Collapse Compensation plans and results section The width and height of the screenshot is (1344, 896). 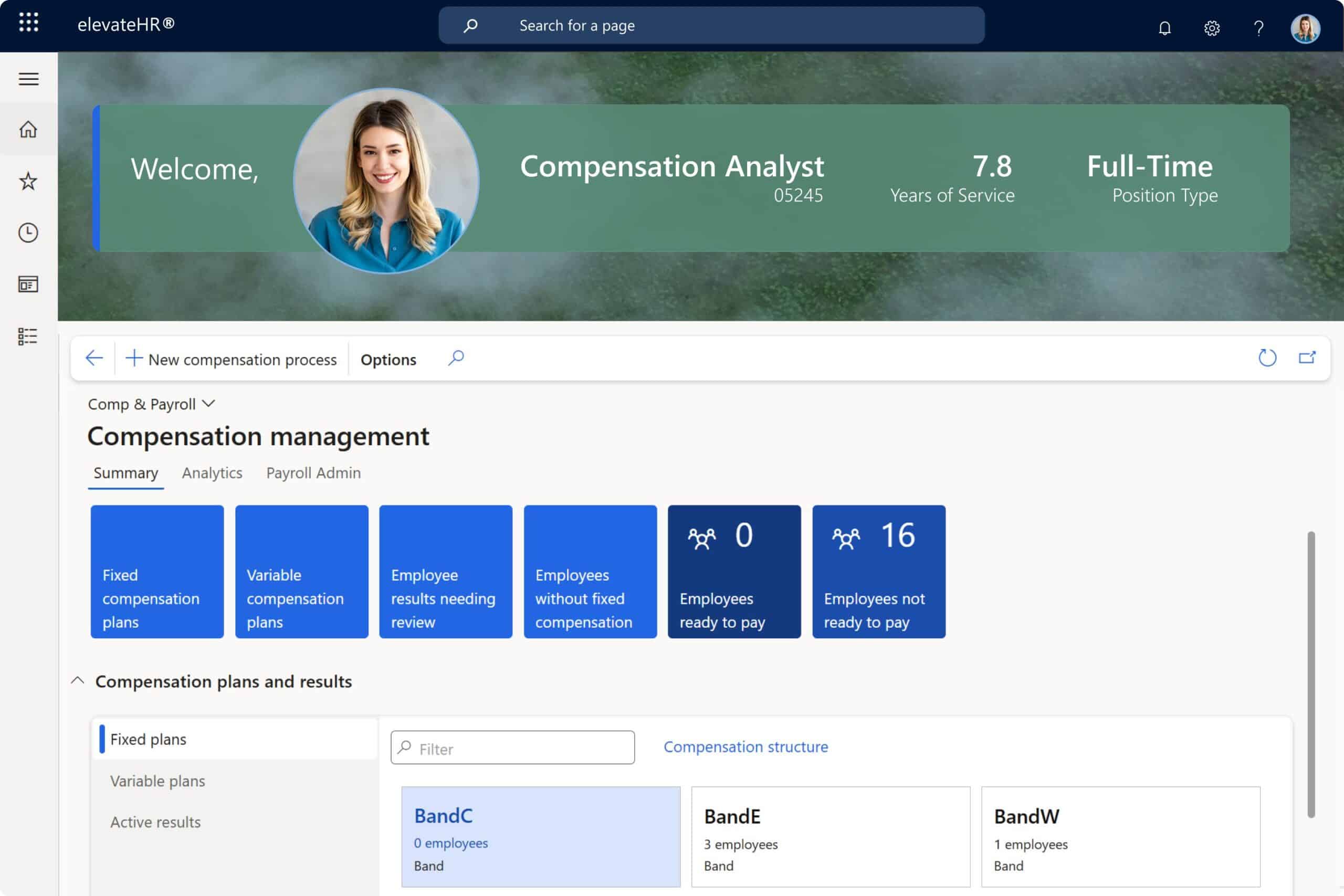coord(78,681)
